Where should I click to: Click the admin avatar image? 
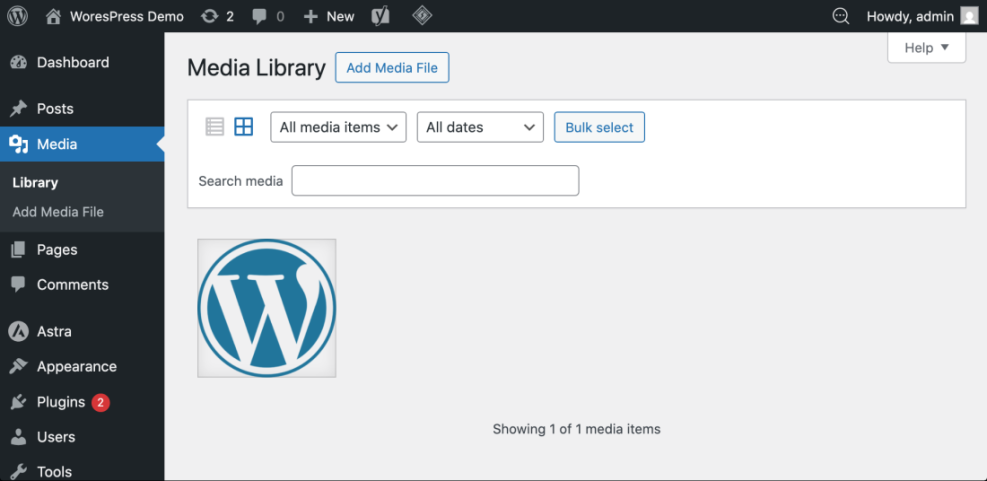(969, 16)
